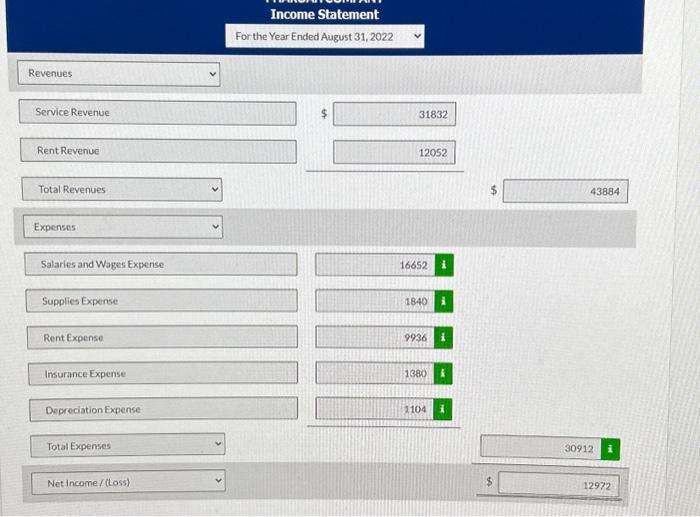Click the Rent Expense amount field 9936
The image size is (700, 517).
pyautogui.click(x=375, y=338)
